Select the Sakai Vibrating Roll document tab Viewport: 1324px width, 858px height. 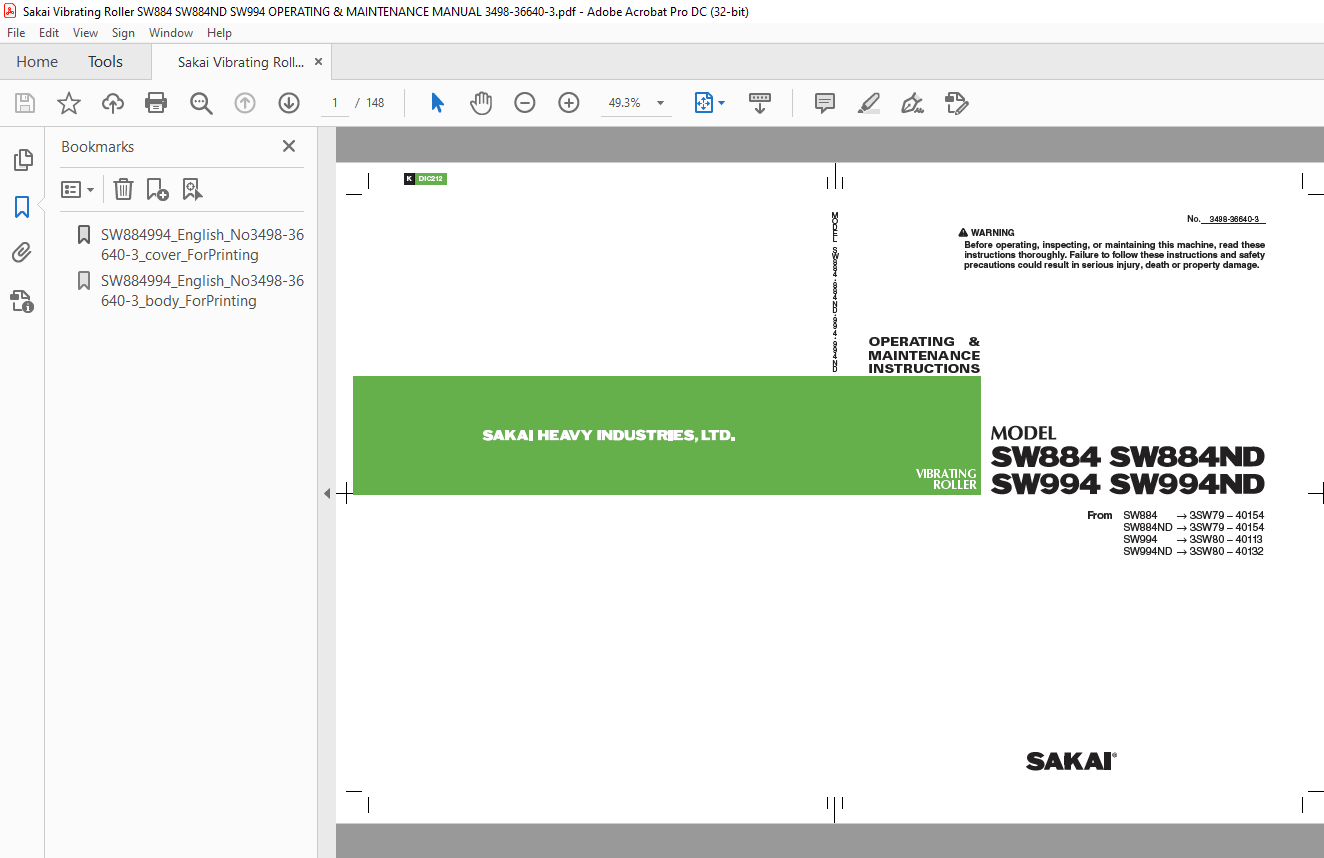coord(241,62)
